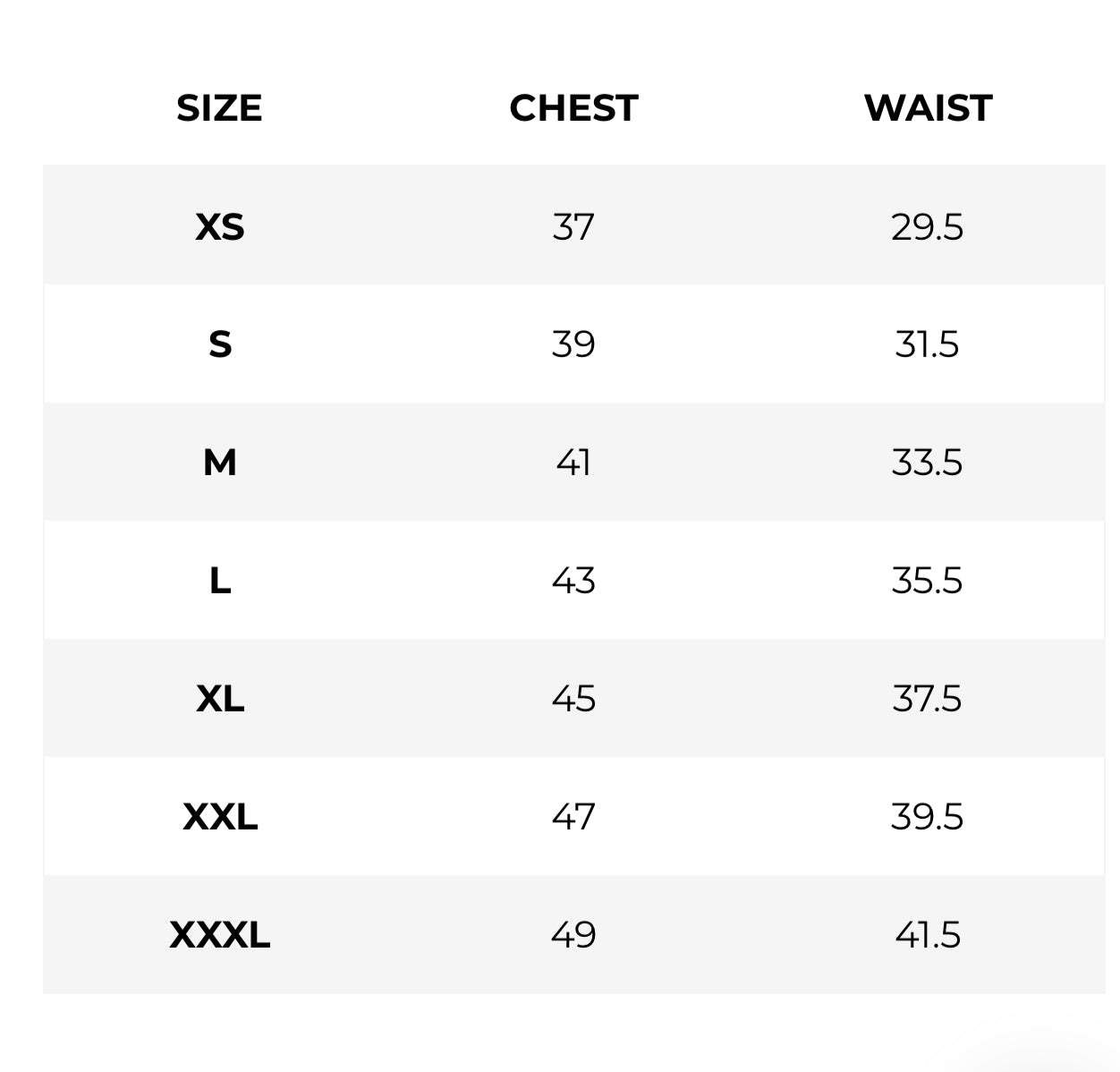This screenshot has width=1120, height=1072.
Task: Click waist value 39.5
Action: pos(927,817)
